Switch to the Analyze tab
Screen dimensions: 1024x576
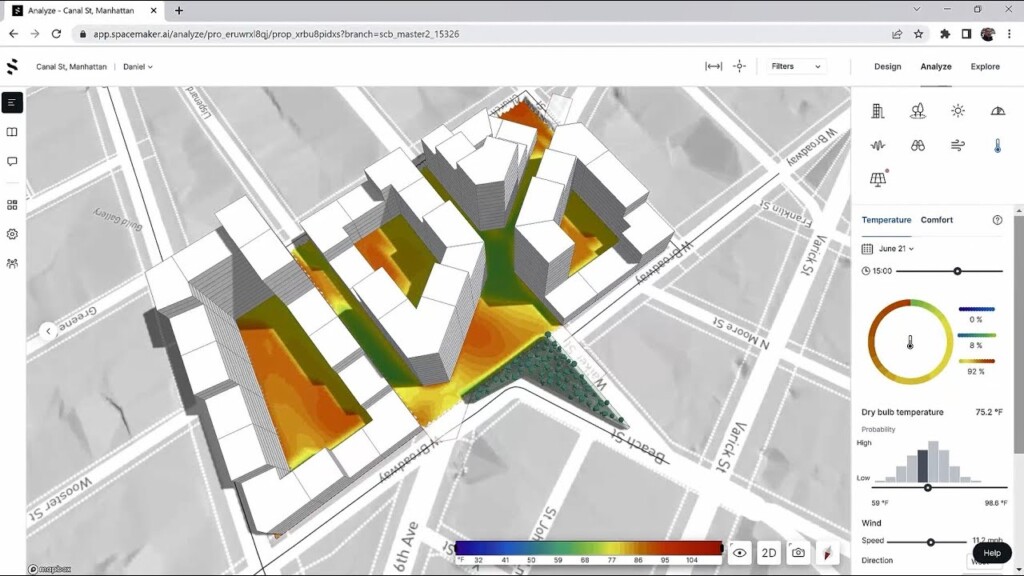click(x=936, y=67)
